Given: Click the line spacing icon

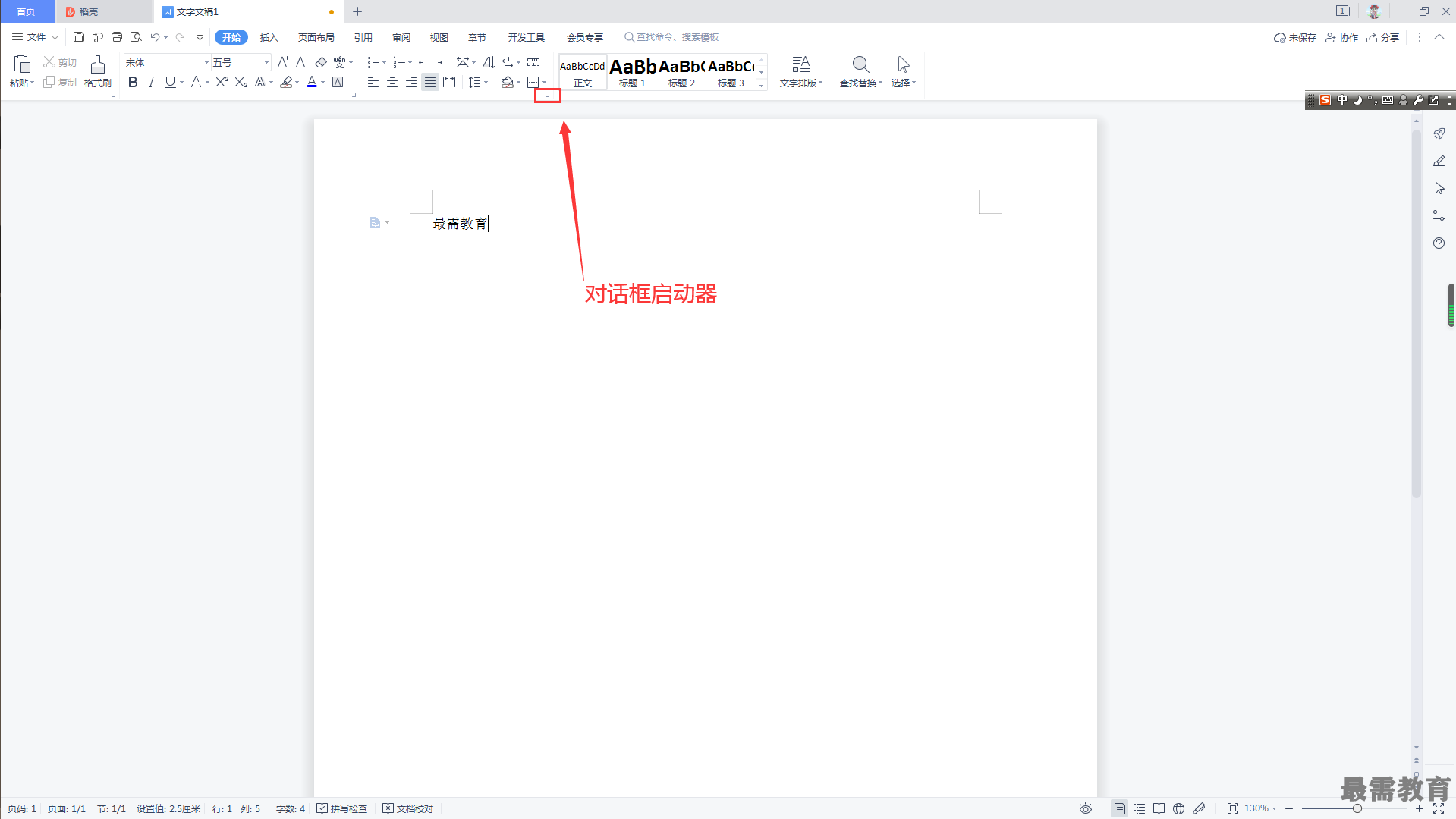Looking at the screenshot, I should coord(474,82).
